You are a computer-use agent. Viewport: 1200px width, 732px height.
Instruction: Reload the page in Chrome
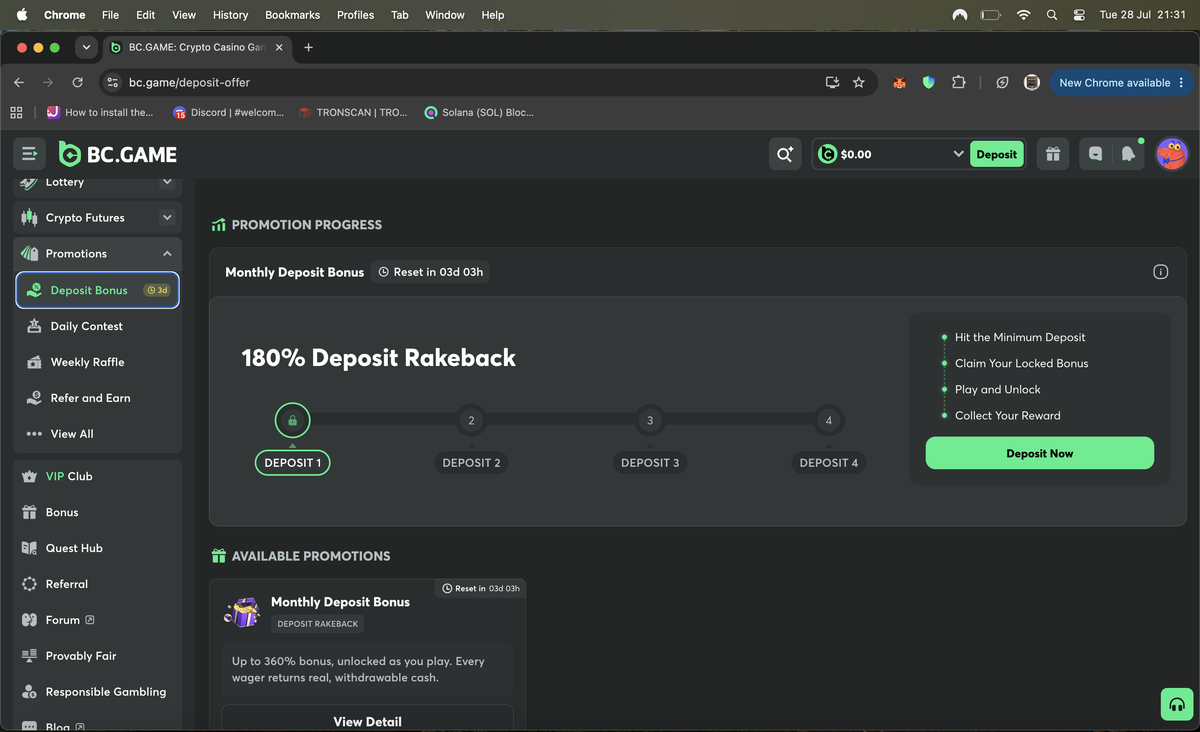(77, 83)
